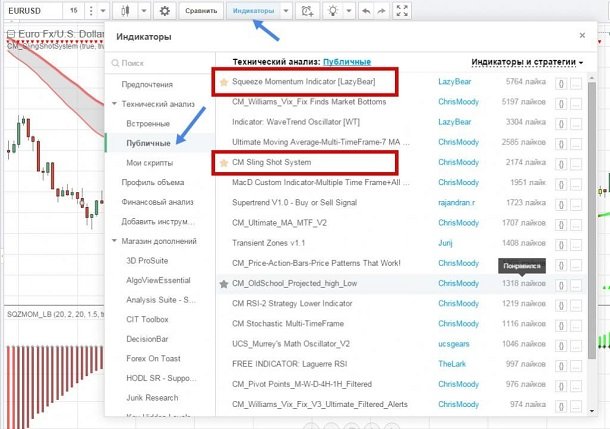Screen dimensions: 610x429
Task: Select Профиль объема category
Action: coord(152,182)
